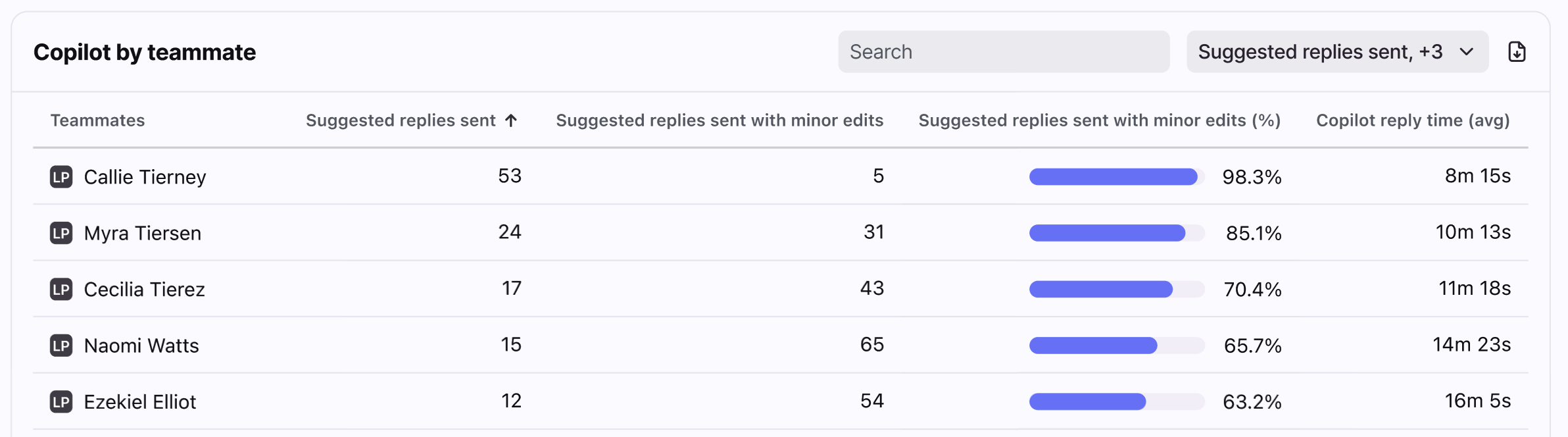Sort by the Teammates column header
Image resolution: width=1568 pixels, height=437 pixels.
(x=97, y=120)
